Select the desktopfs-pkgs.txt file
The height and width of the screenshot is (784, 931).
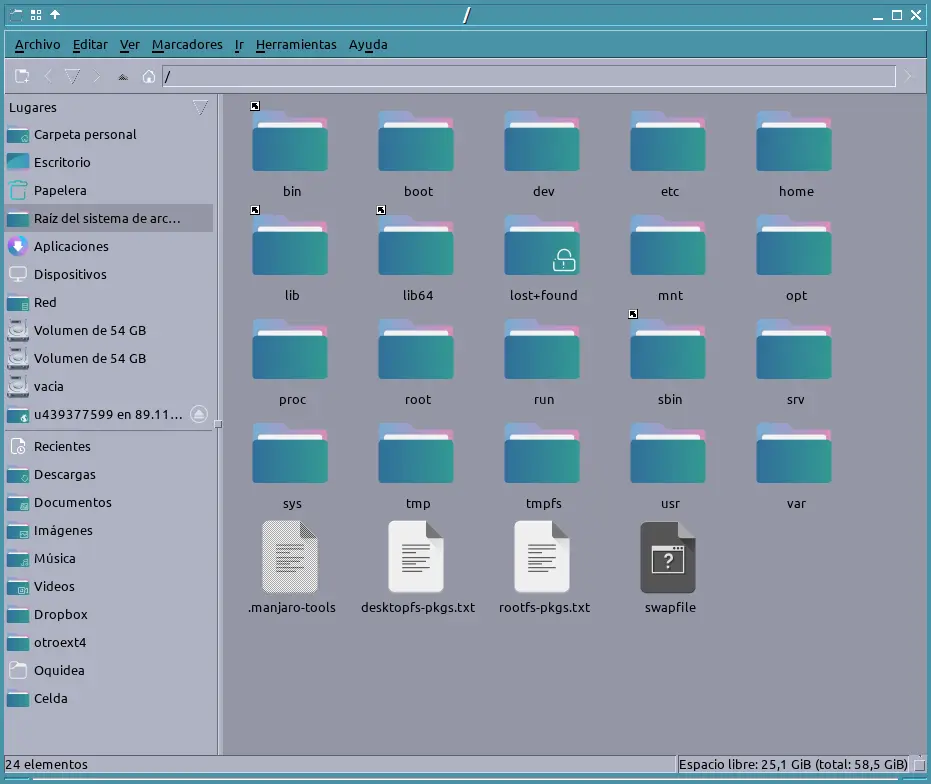pos(417,557)
